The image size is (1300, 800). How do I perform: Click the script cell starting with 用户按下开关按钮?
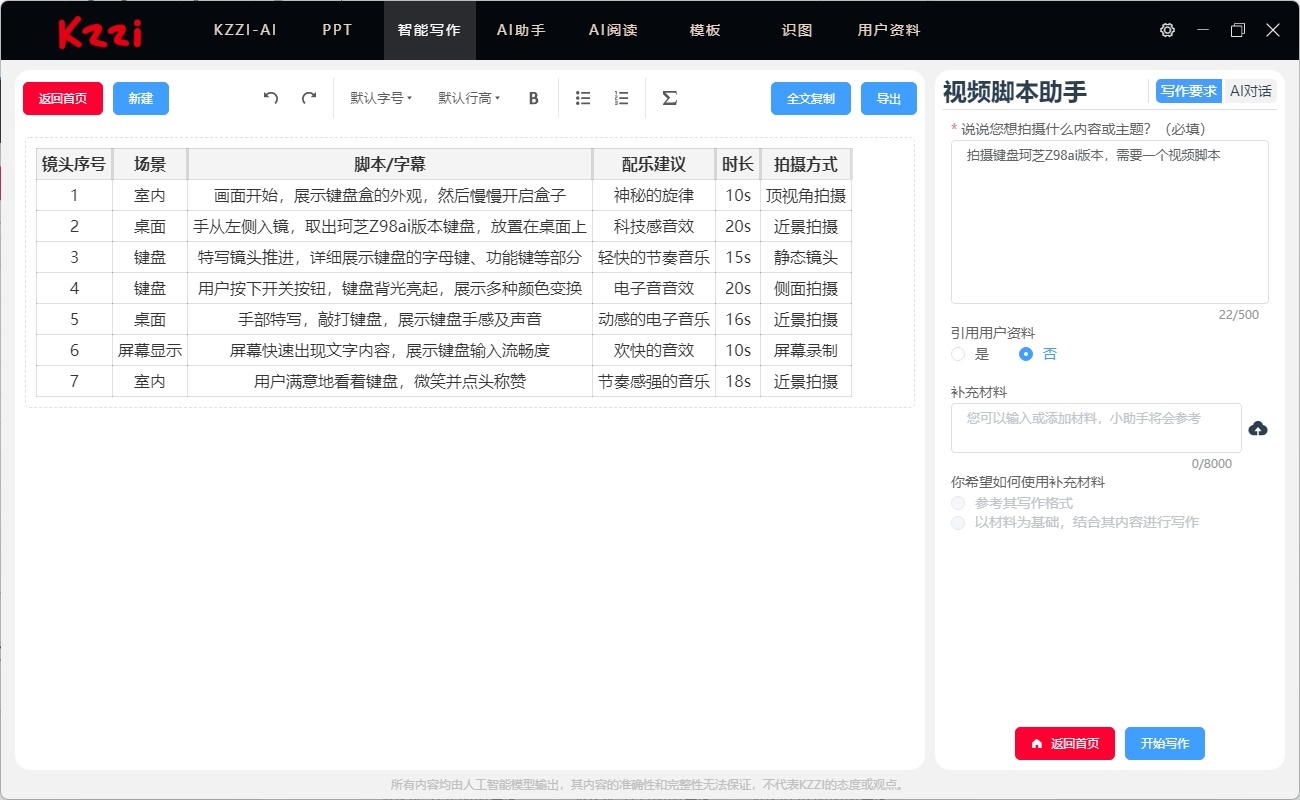point(390,288)
